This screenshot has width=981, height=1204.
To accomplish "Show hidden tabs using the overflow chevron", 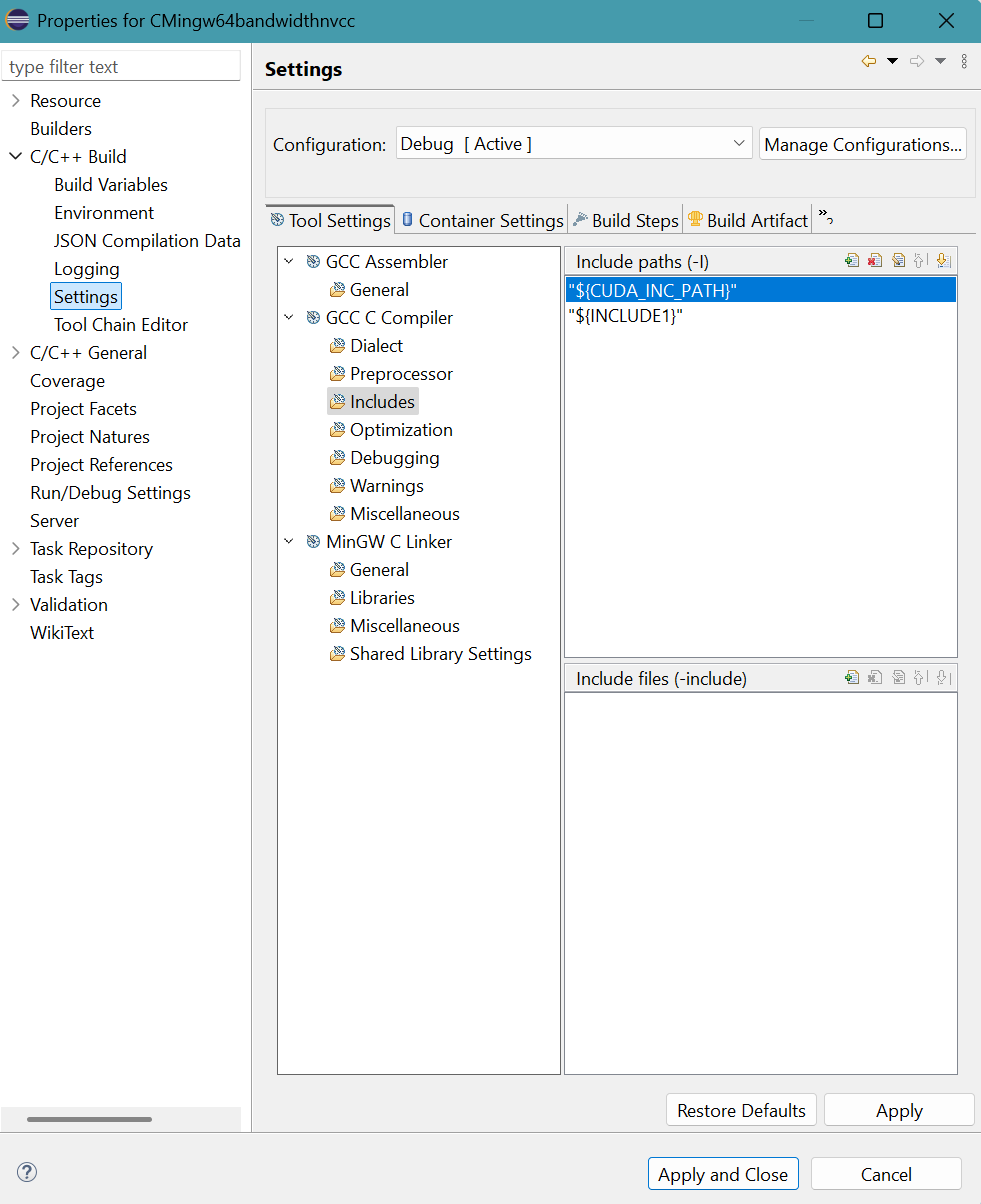I will tap(826, 216).
